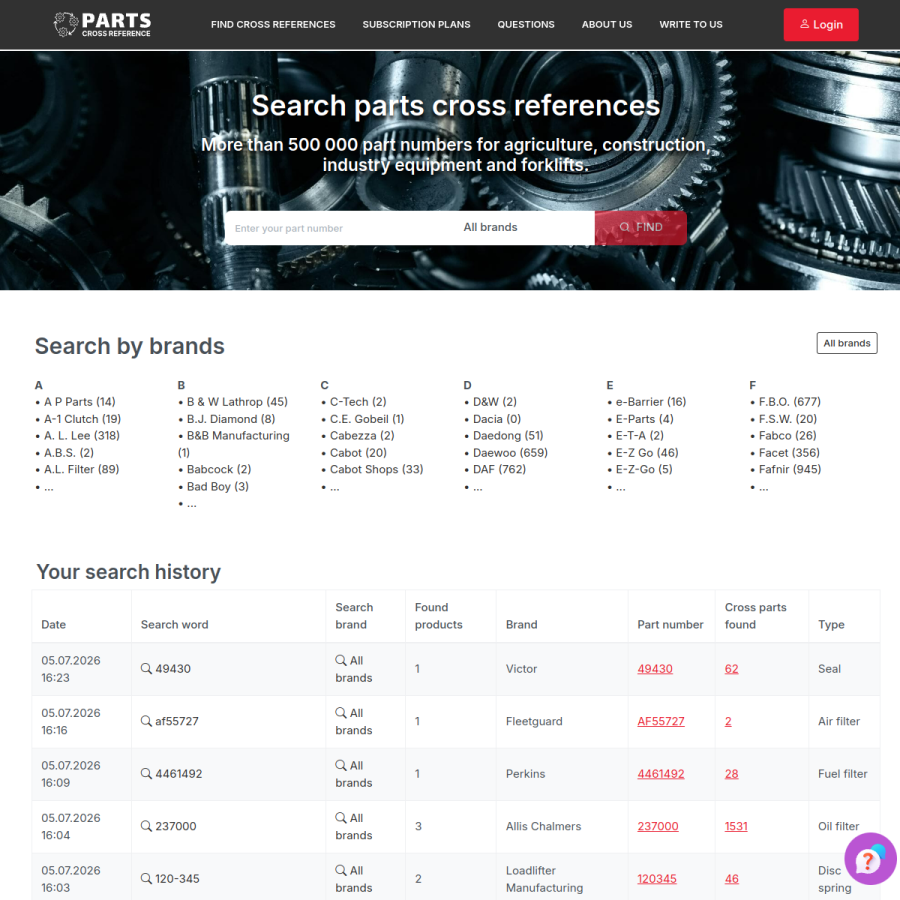
Task: Open part number link 237000 in Allis Chalmers row
Action: coord(658,826)
